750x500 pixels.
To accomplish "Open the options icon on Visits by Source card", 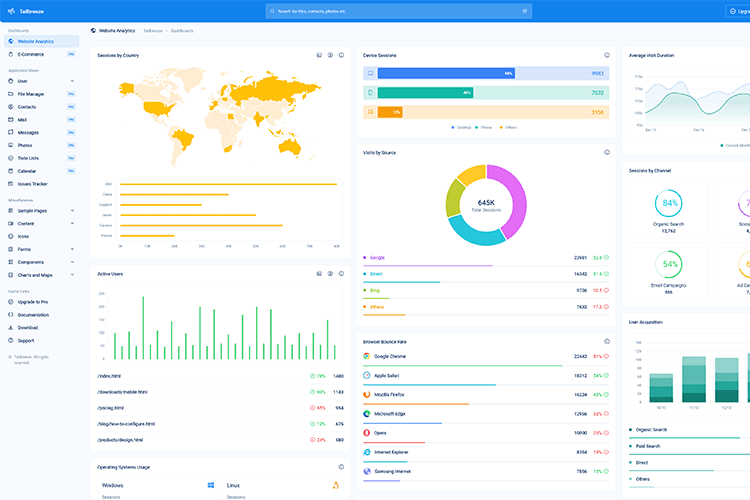I will point(607,152).
